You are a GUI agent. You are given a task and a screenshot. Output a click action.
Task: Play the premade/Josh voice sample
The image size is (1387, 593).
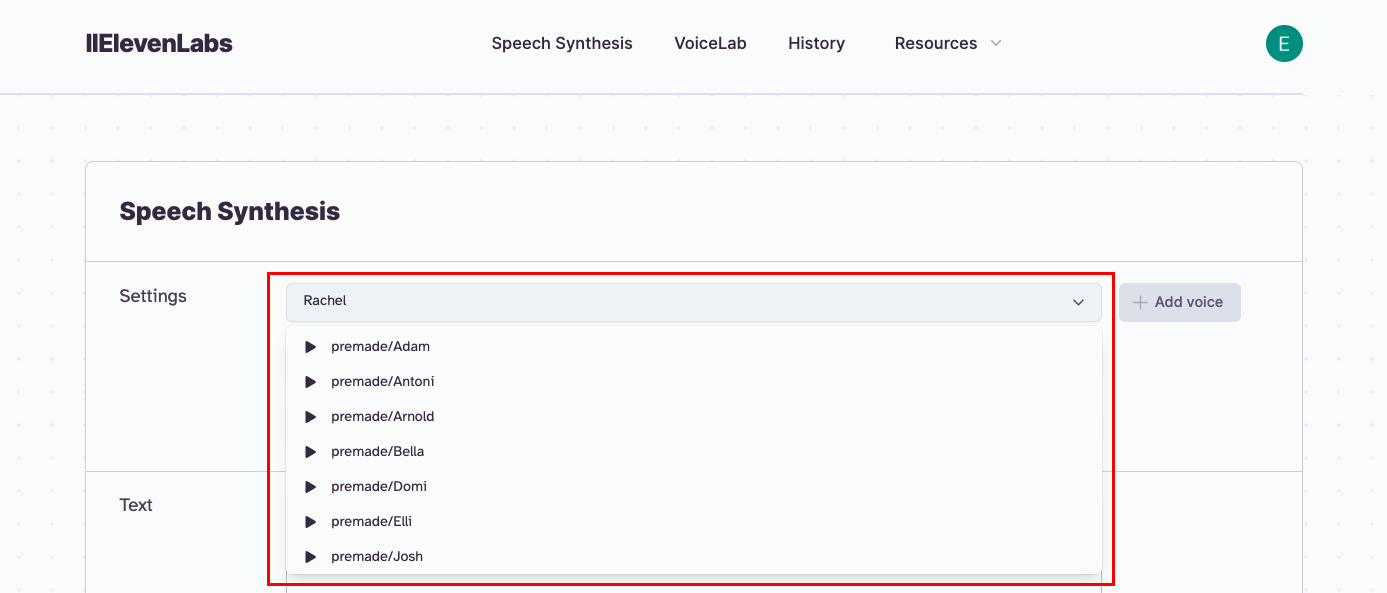point(310,557)
